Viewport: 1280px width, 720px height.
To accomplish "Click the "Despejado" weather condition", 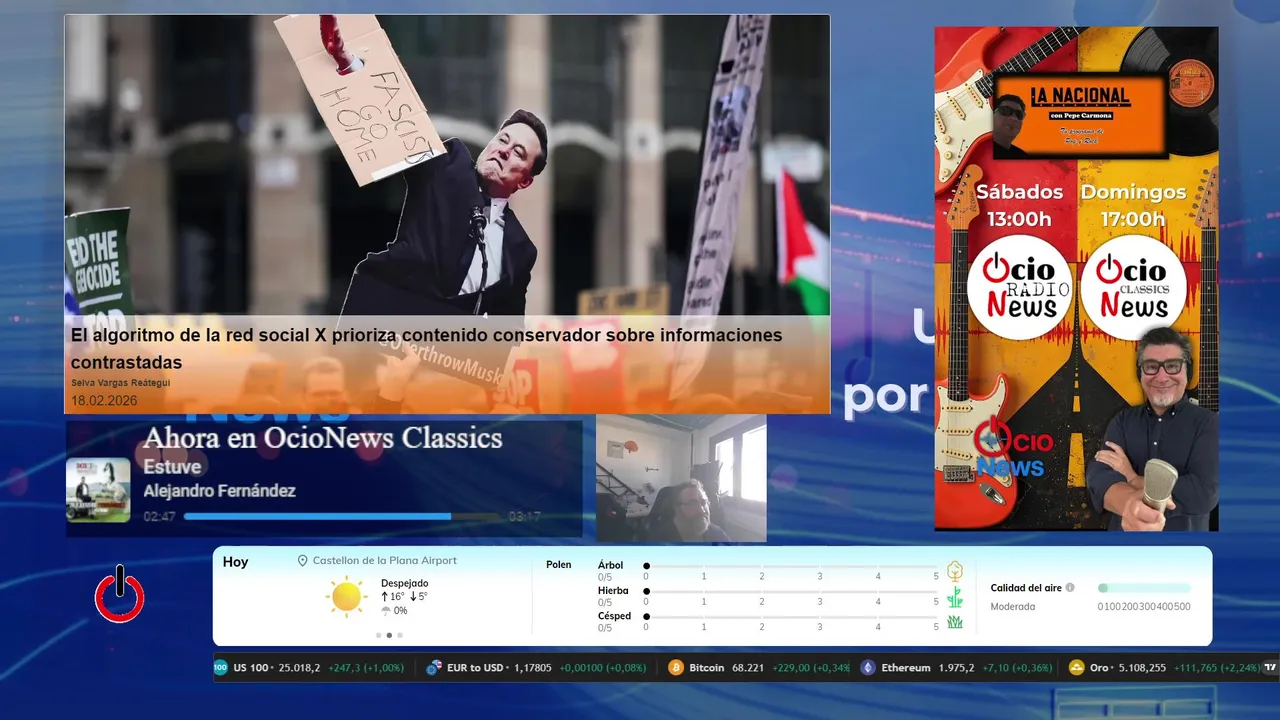I will point(404,583).
